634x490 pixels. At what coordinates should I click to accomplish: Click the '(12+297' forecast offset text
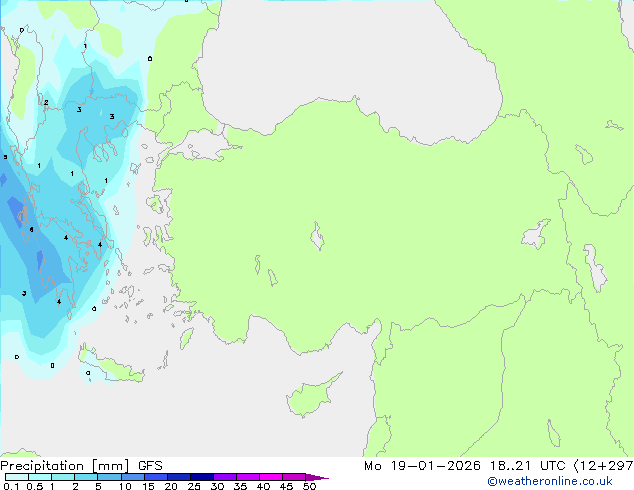[x=603, y=466]
